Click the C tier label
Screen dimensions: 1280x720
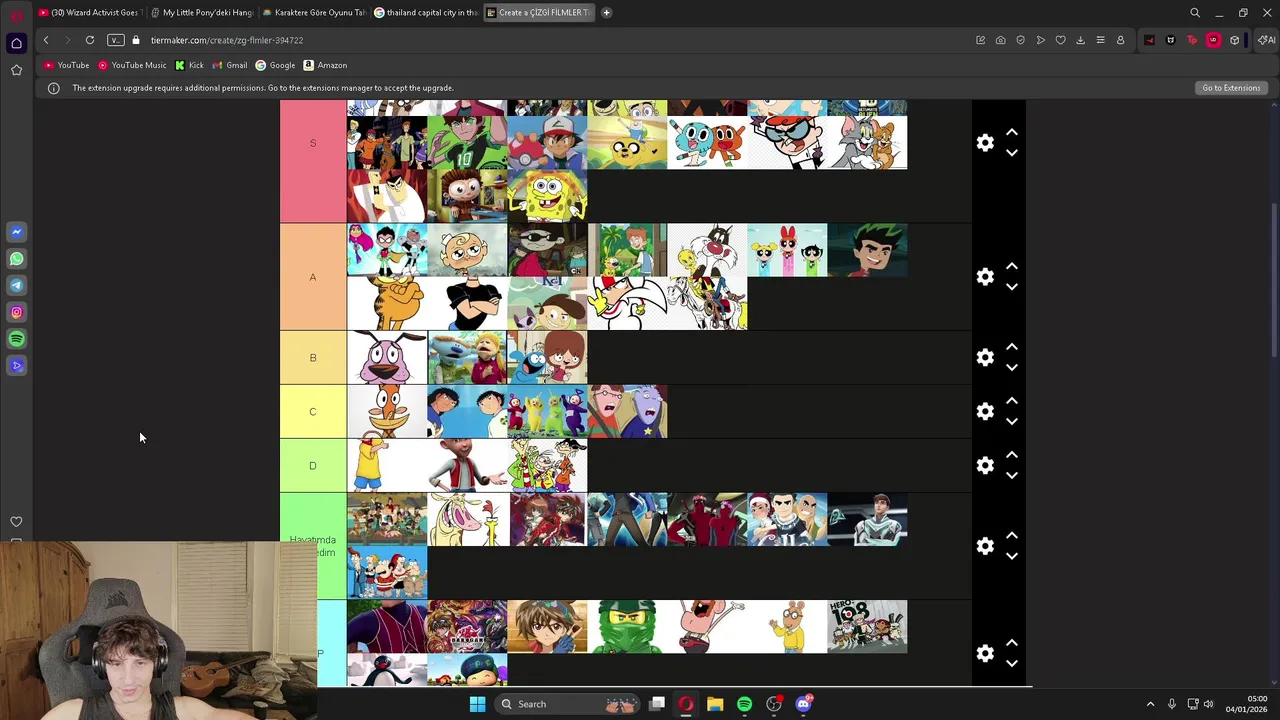pos(313,412)
